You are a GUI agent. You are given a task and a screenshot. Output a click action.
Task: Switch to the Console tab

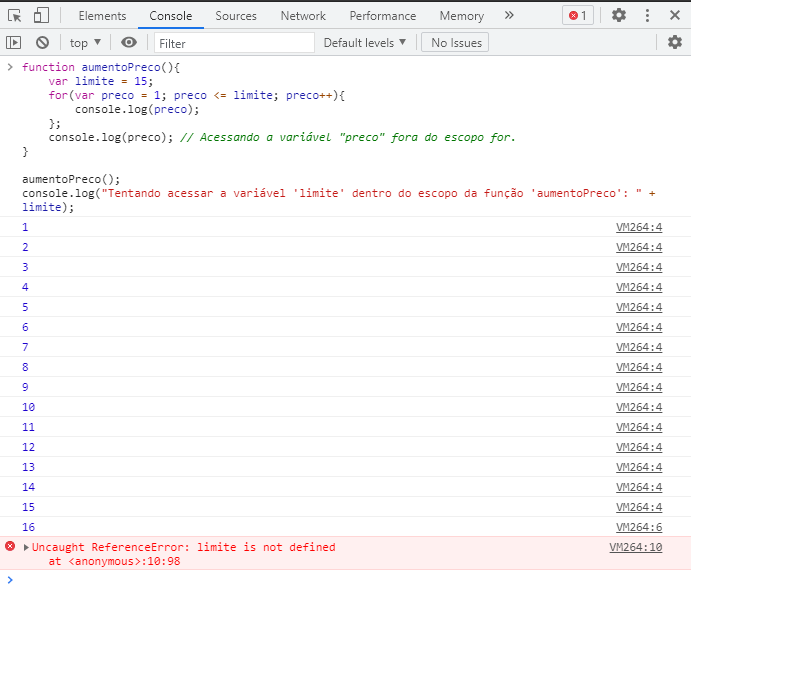pyautogui.click(x=170, y=16)
